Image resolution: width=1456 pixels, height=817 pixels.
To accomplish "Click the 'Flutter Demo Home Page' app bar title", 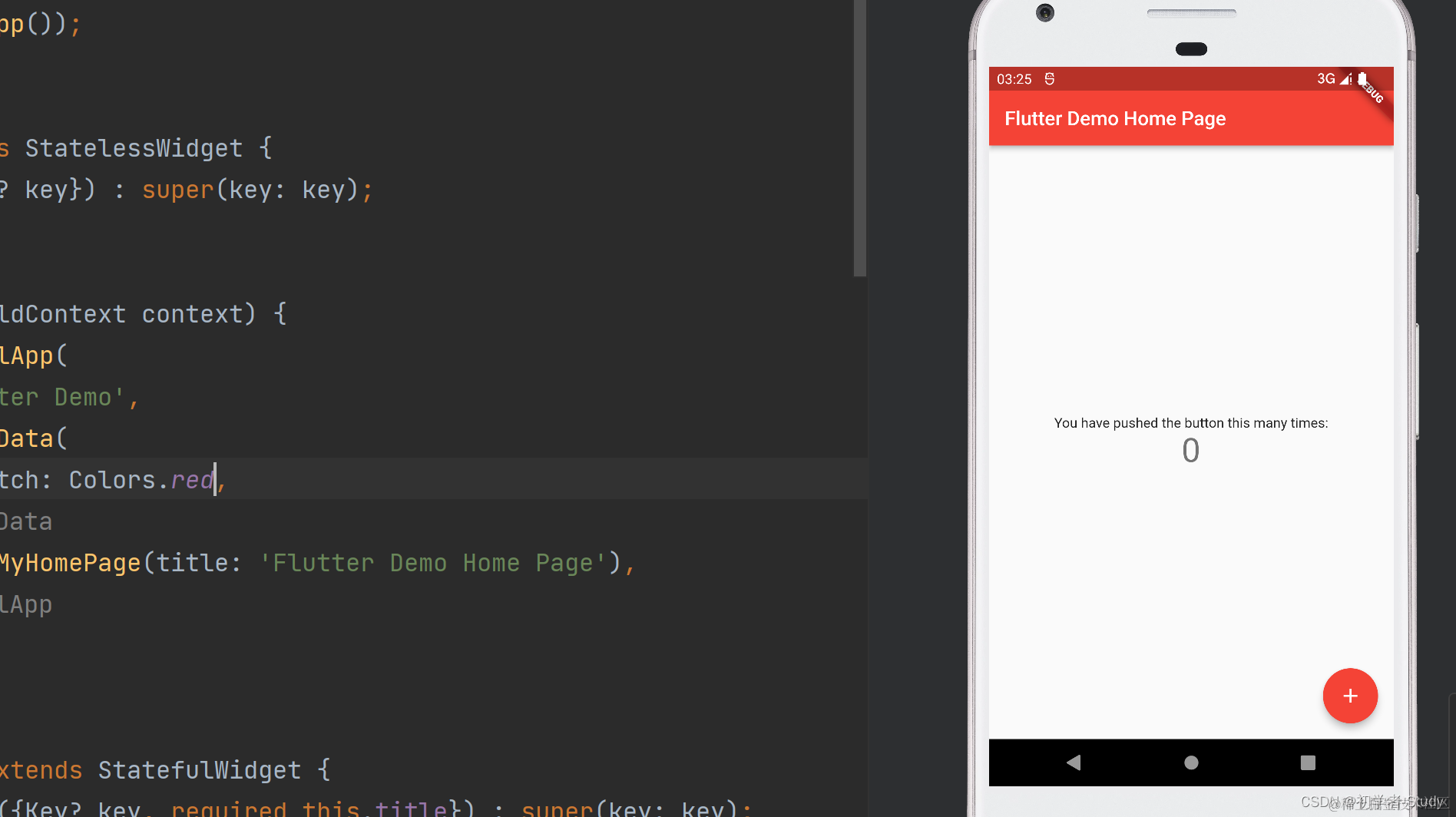I will click(1115, 119).
